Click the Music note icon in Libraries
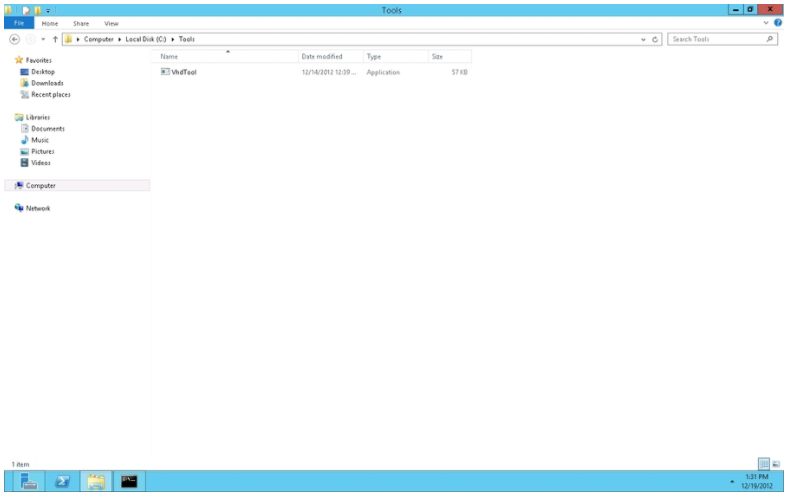This screenshot has width=790, height=497. (24, 140)
